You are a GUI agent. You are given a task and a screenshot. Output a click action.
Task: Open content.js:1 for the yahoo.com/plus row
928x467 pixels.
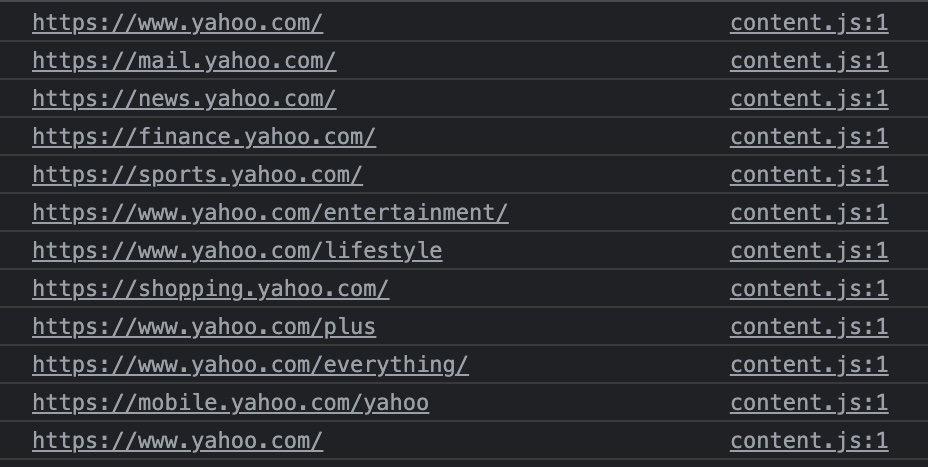point(809,327)
